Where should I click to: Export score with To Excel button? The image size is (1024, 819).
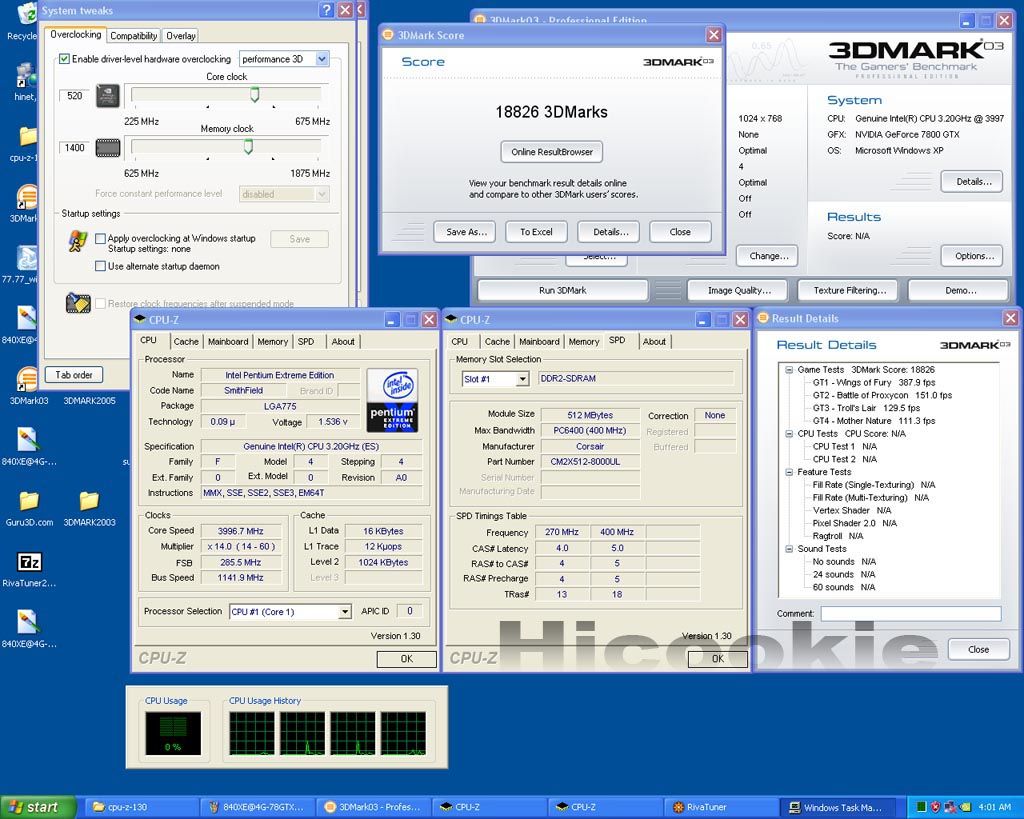coord(536,232)
